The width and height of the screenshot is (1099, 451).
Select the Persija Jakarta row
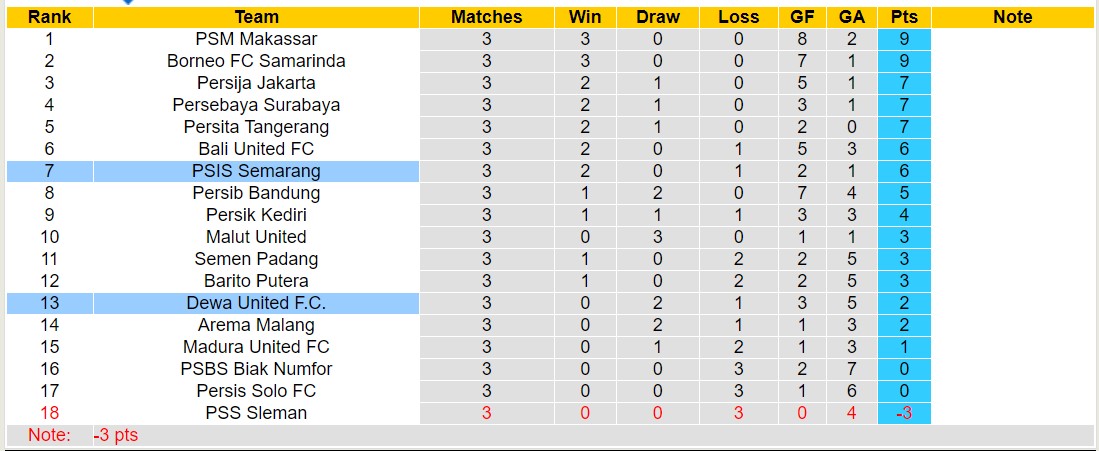[x=256, y=83]
